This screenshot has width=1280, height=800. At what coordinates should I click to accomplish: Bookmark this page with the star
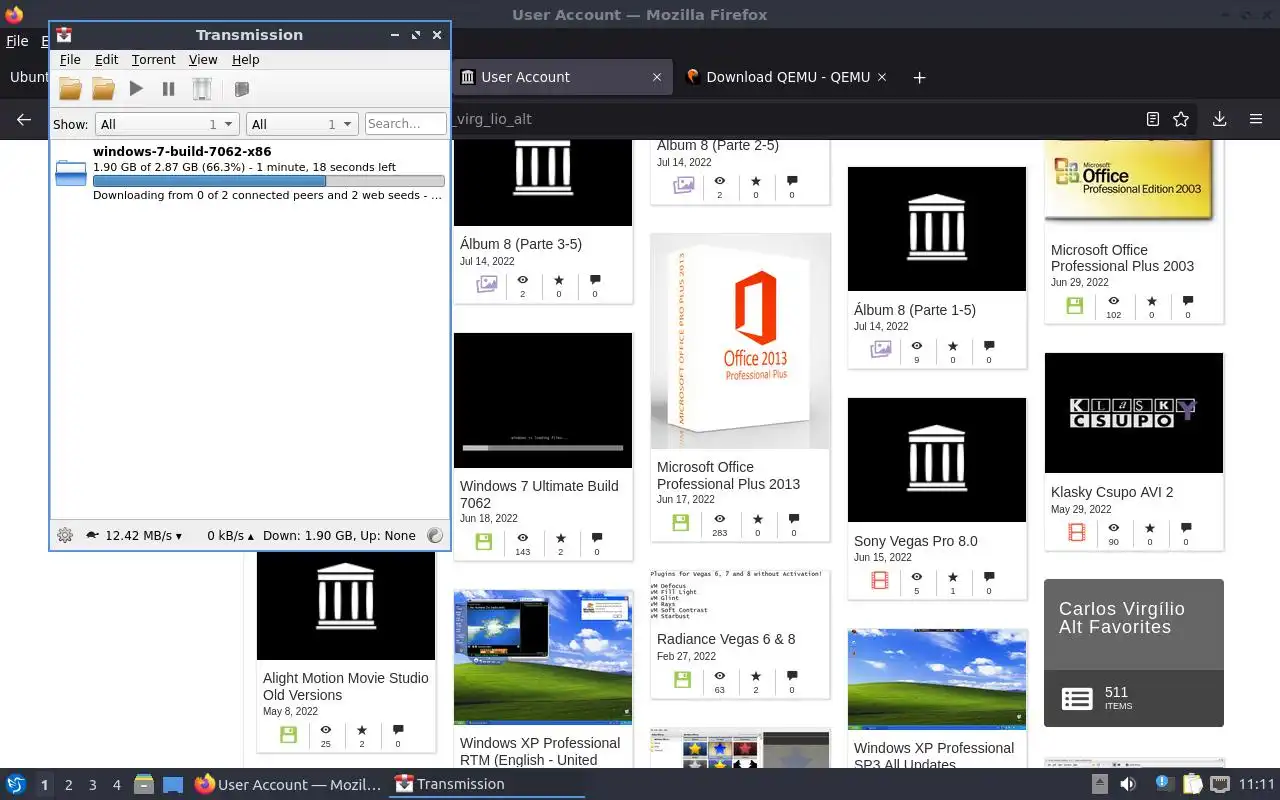tap(1181, 119)
